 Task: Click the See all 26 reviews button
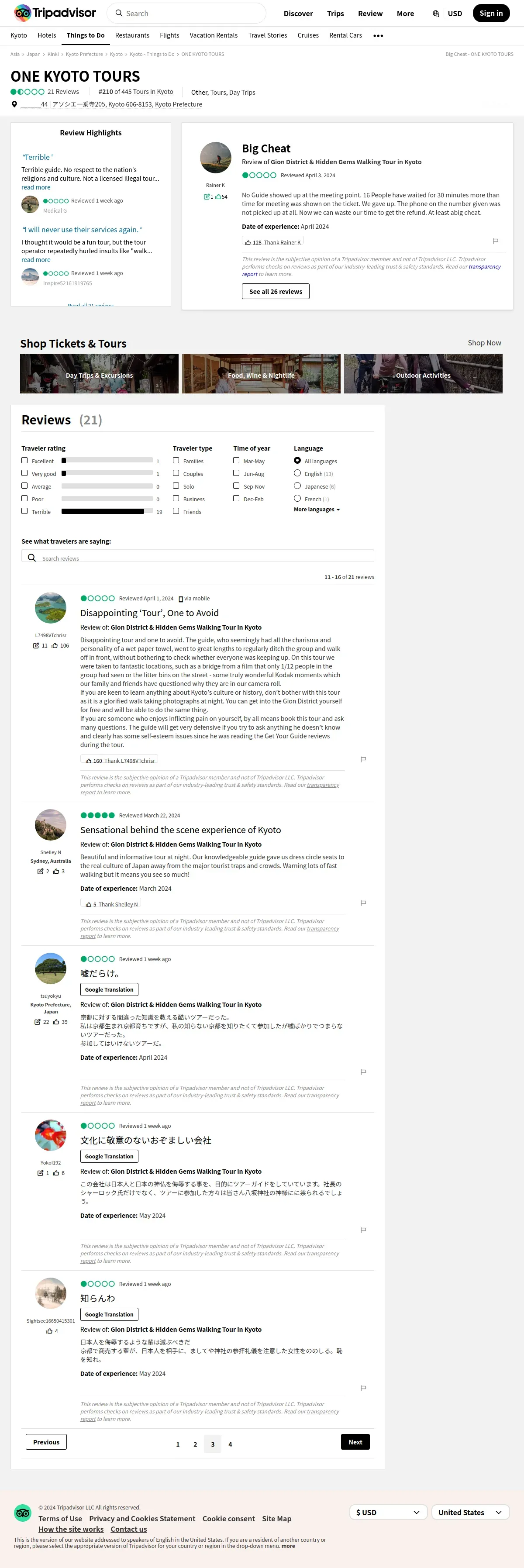pyautogui.click(x=276, y=292)
